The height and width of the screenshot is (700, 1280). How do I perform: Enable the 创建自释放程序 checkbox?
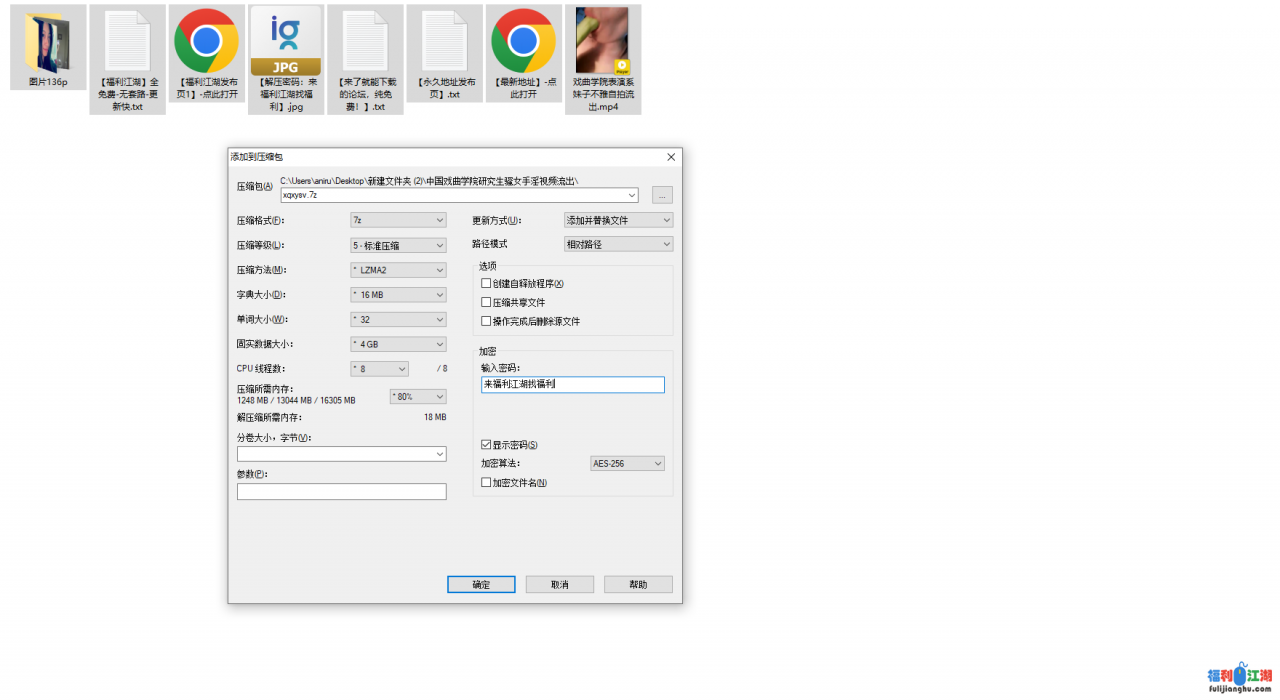pyautogui.click(x=487, y=284)
